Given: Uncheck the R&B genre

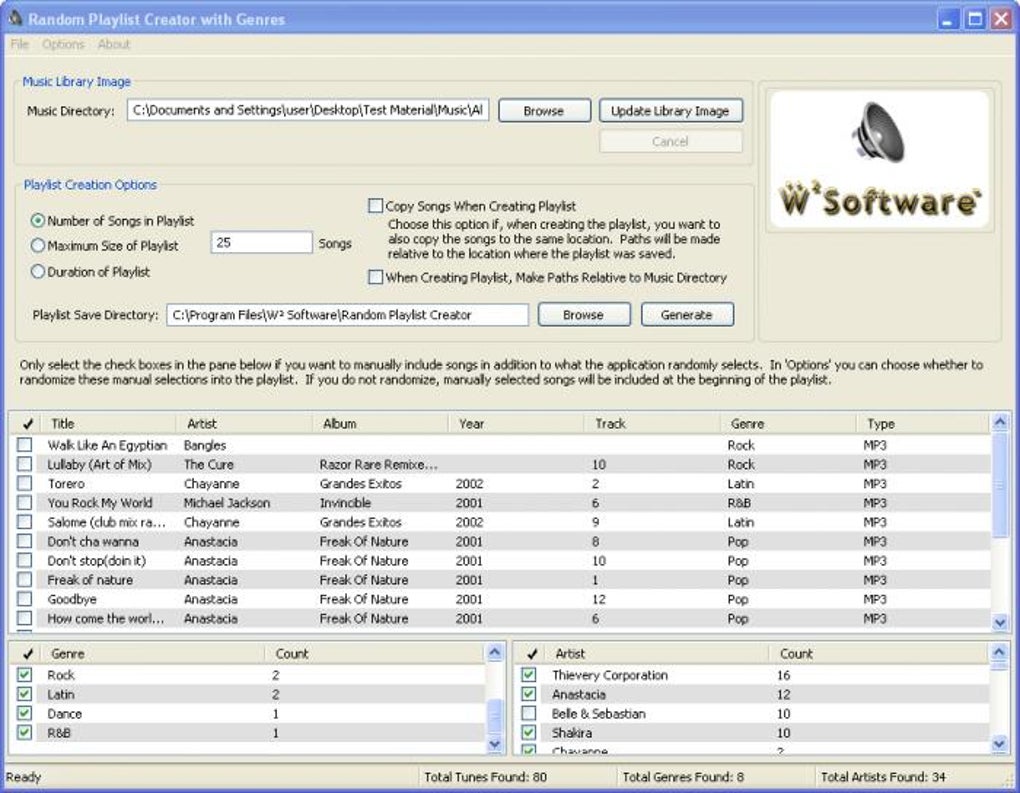Looking at the screenshot, I should 25,733.
